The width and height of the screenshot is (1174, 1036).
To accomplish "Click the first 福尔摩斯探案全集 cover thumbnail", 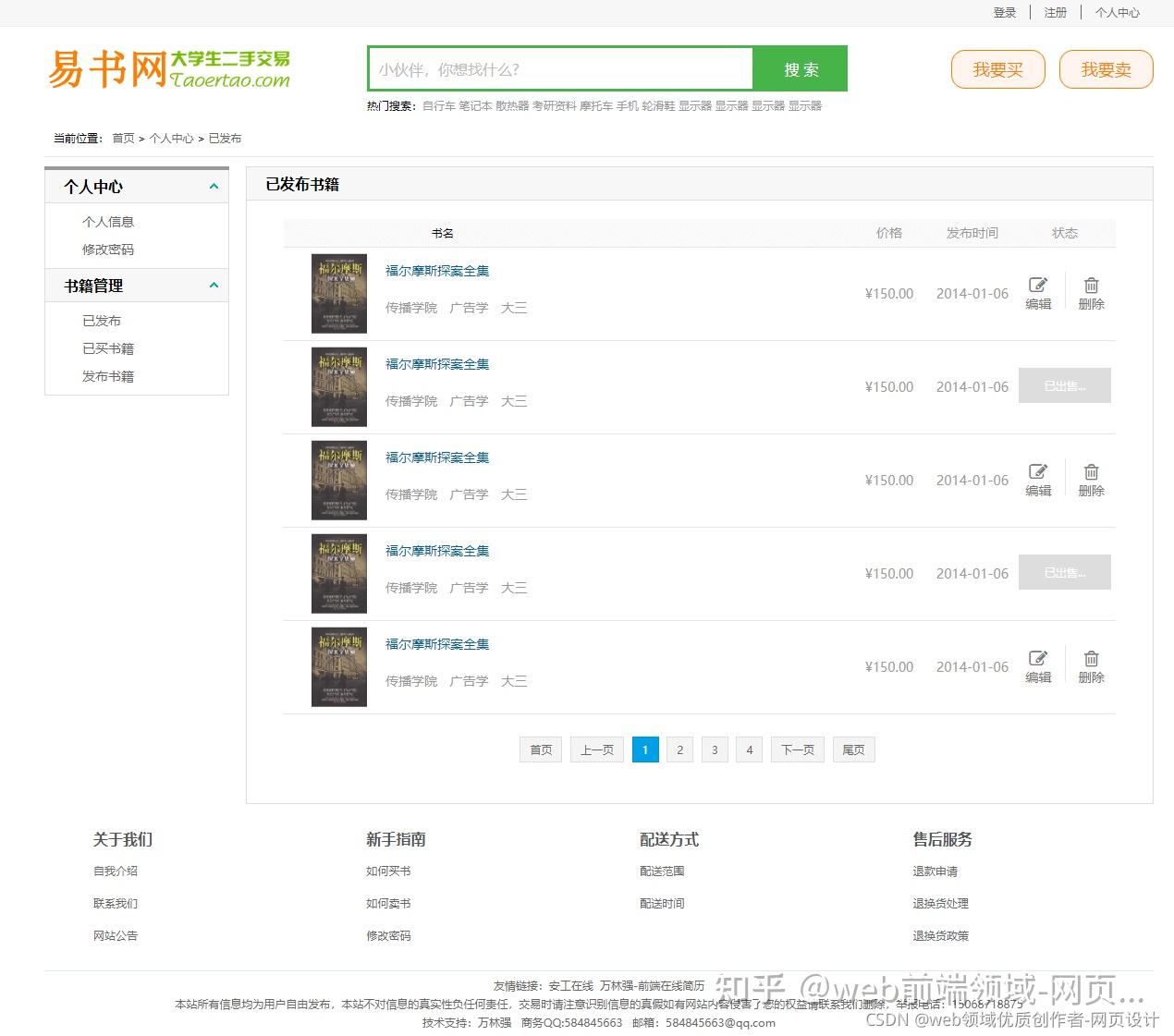I will pyautogui.click(x=338, y=293).
